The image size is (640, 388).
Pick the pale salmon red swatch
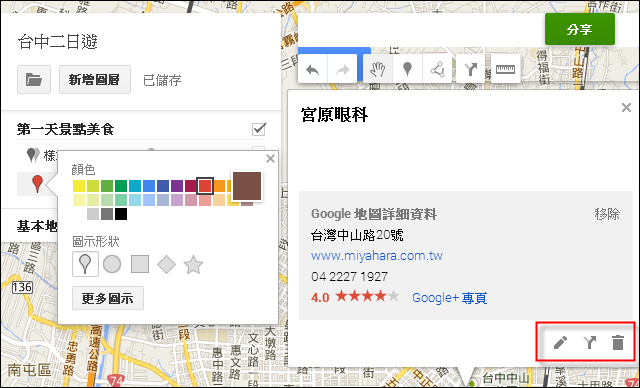[x=205, y=200]
